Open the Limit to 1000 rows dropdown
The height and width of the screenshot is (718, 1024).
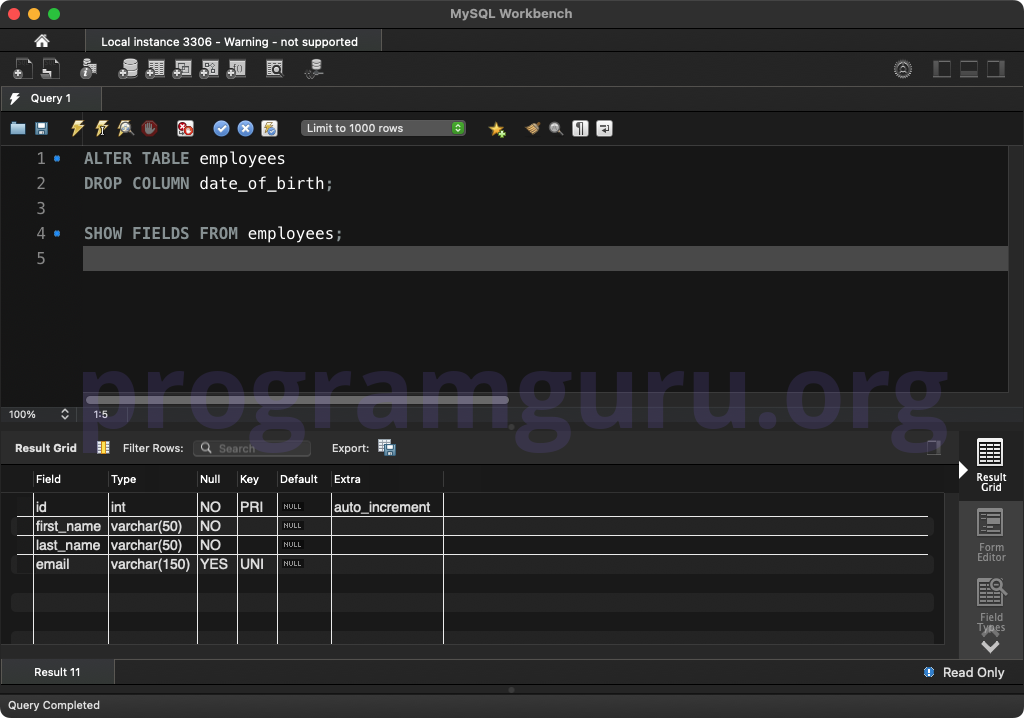383,128
